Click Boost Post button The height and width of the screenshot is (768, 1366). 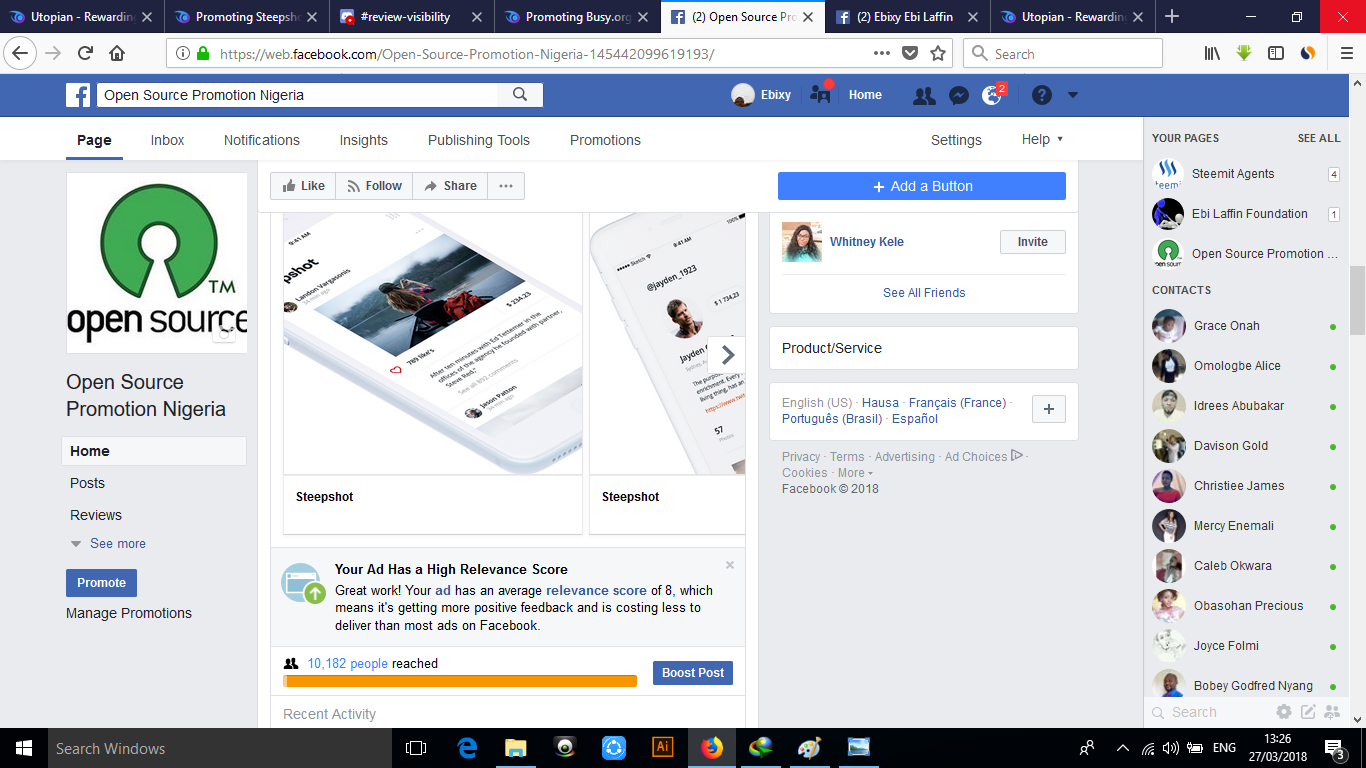pos(693,673)
